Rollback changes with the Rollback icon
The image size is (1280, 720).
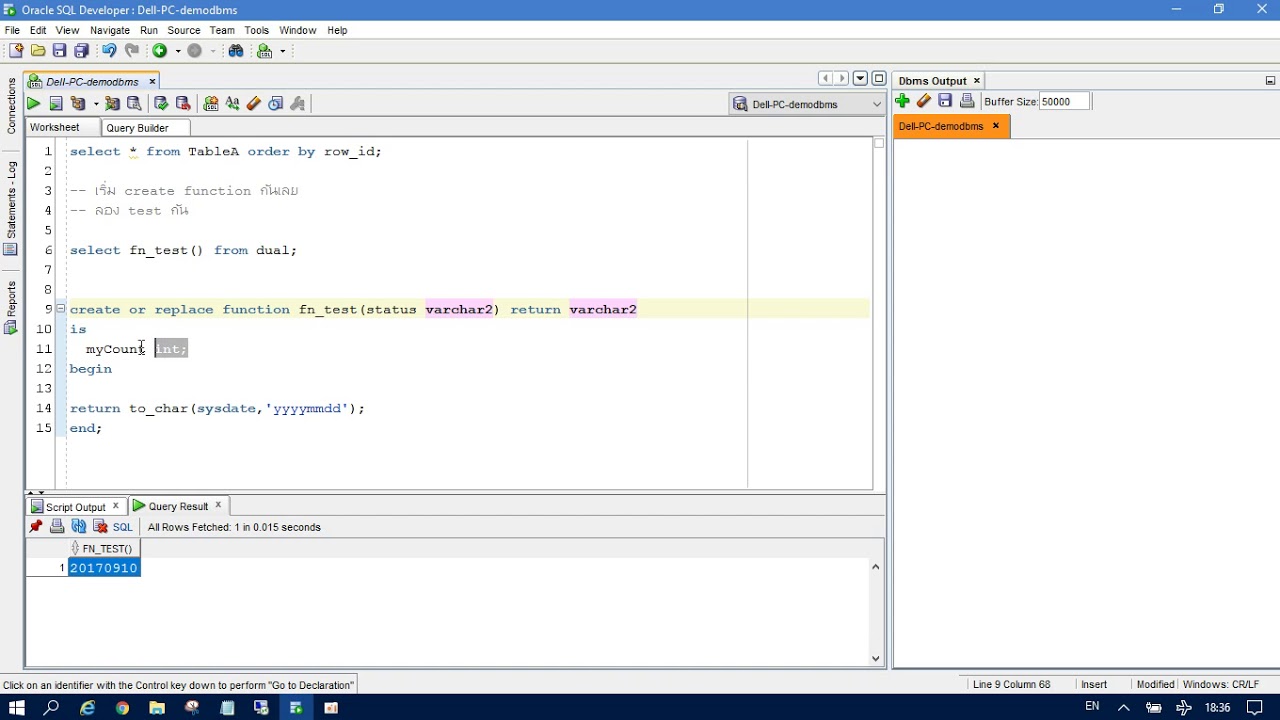tap(183, 104)
